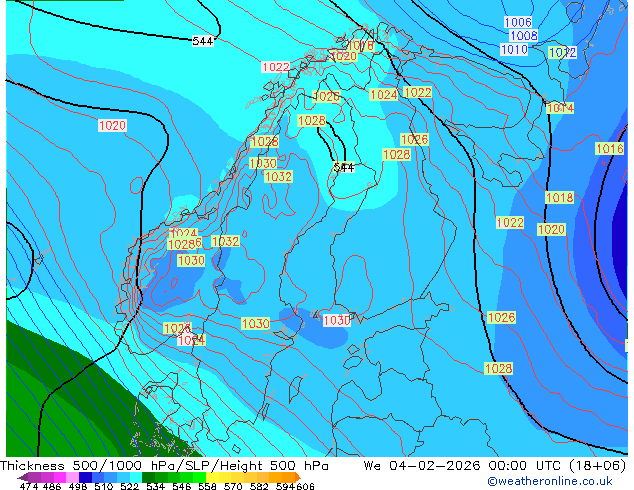This screenshot has width=634, height=490.
Task: Click the forecast date 'We 04-02-2026 00:00 UTC'
Action: click(462, 466)
